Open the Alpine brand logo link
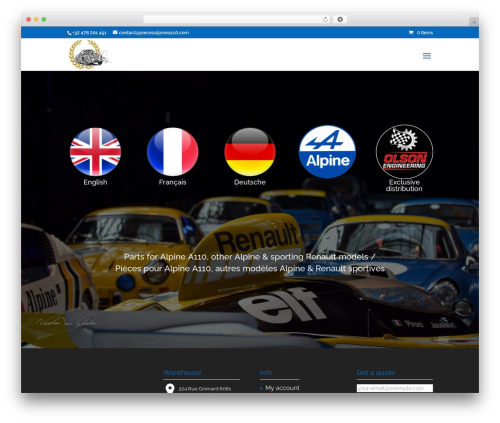This screenshot has width=500, height=423. [x=327, y=152]
